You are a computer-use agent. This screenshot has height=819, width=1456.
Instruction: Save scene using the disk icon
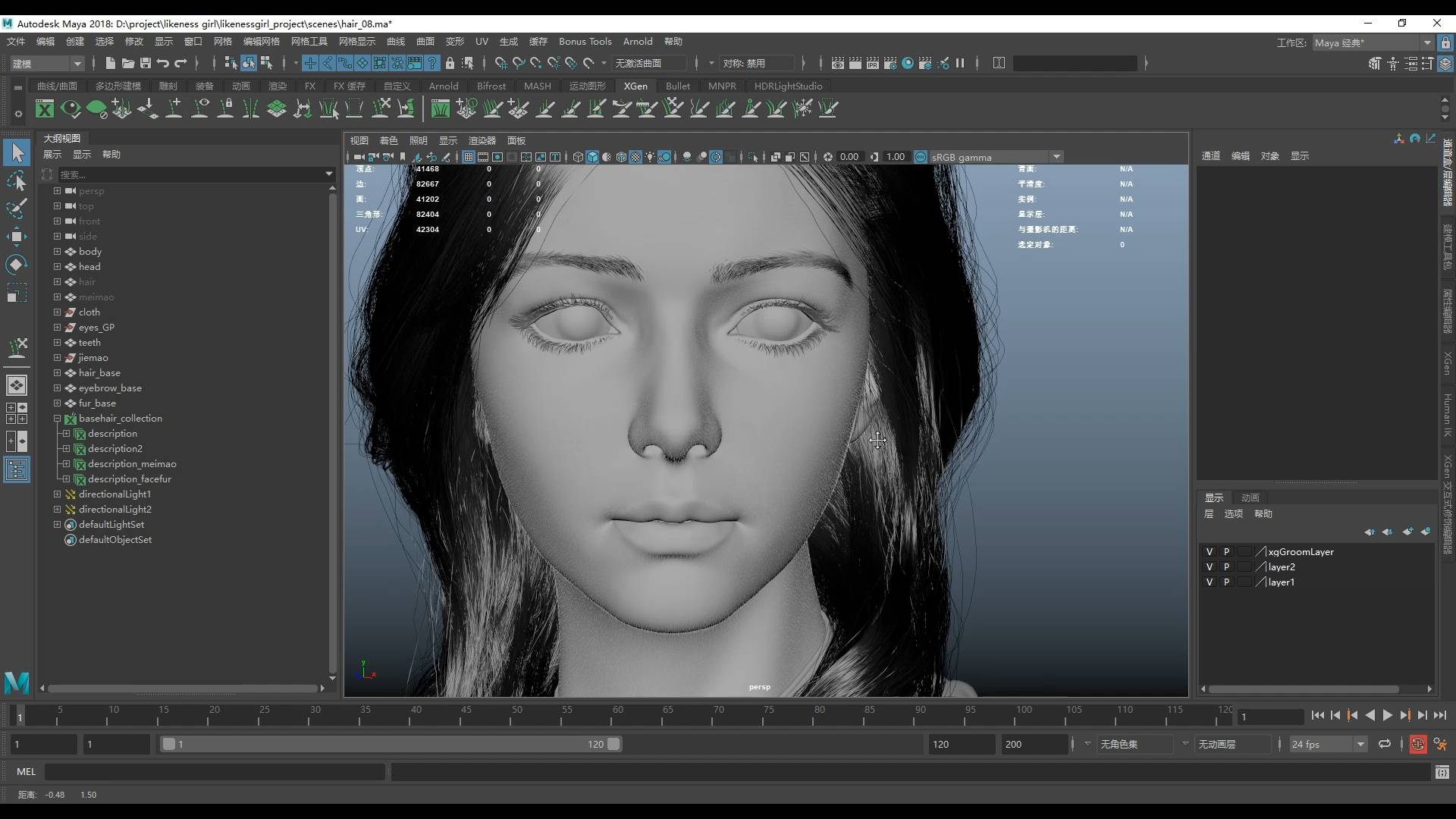click(x=145, y=63)
